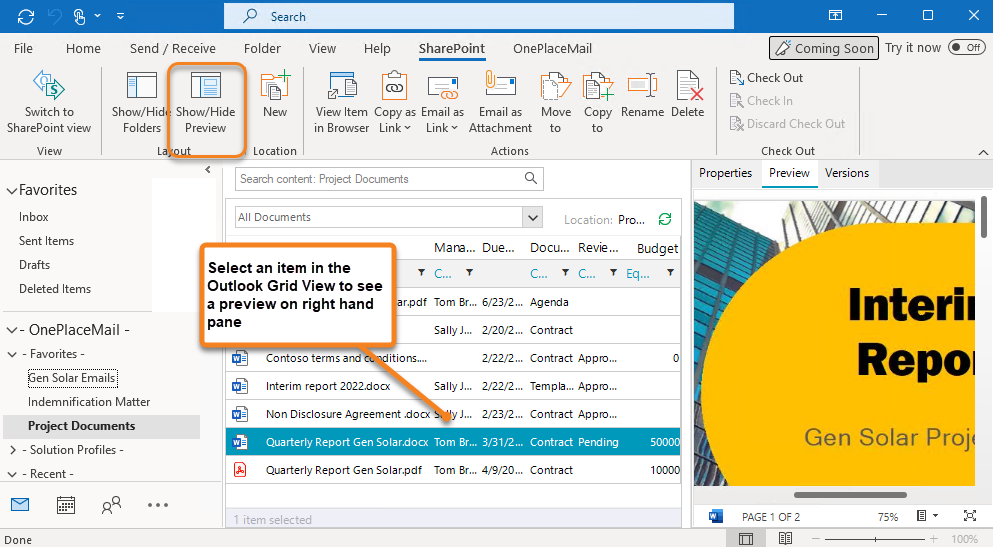The width and height of the screenshot is (993, 547).
Task: Click the top Search box
Action: 479,16
